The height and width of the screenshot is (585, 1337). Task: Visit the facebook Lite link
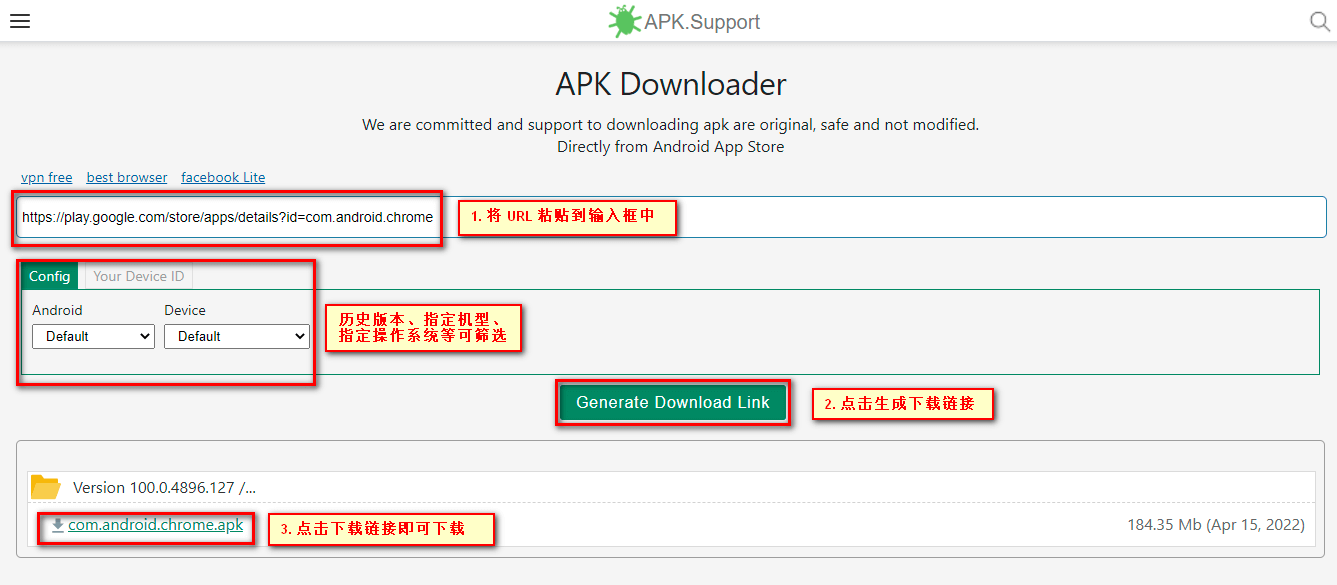(223, 177)
